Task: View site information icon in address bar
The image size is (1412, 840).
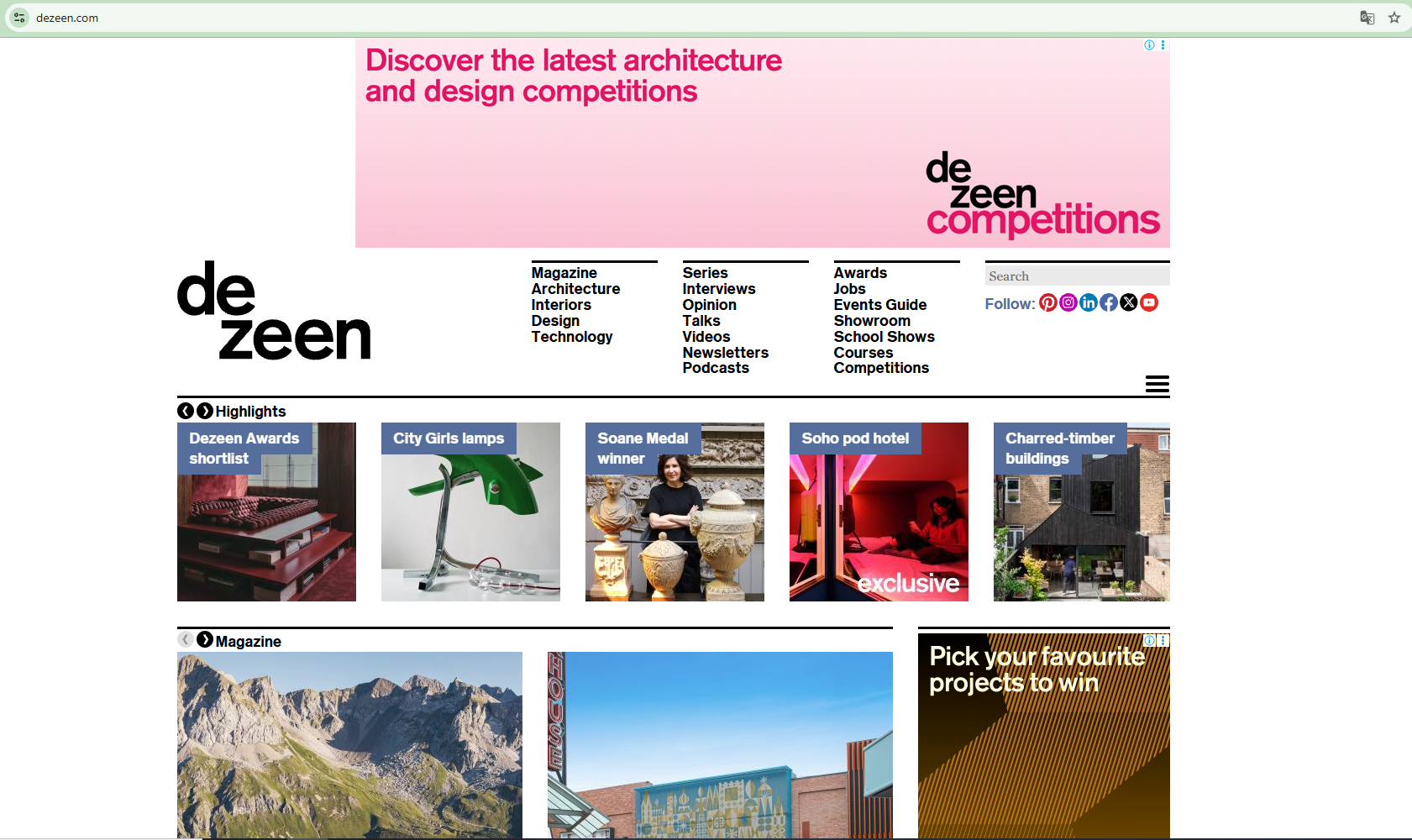Action: pyautogui.click(x=19, y=18)
